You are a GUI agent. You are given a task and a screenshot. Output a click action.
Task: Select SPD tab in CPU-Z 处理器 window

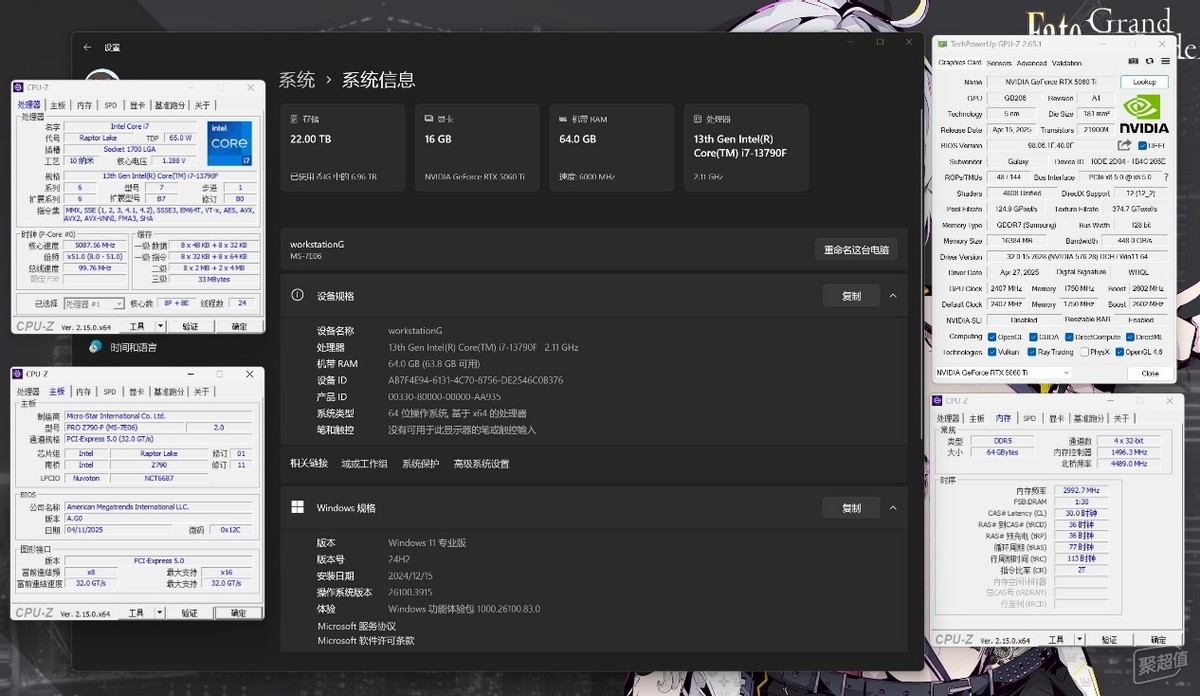[x=111, y=105]
